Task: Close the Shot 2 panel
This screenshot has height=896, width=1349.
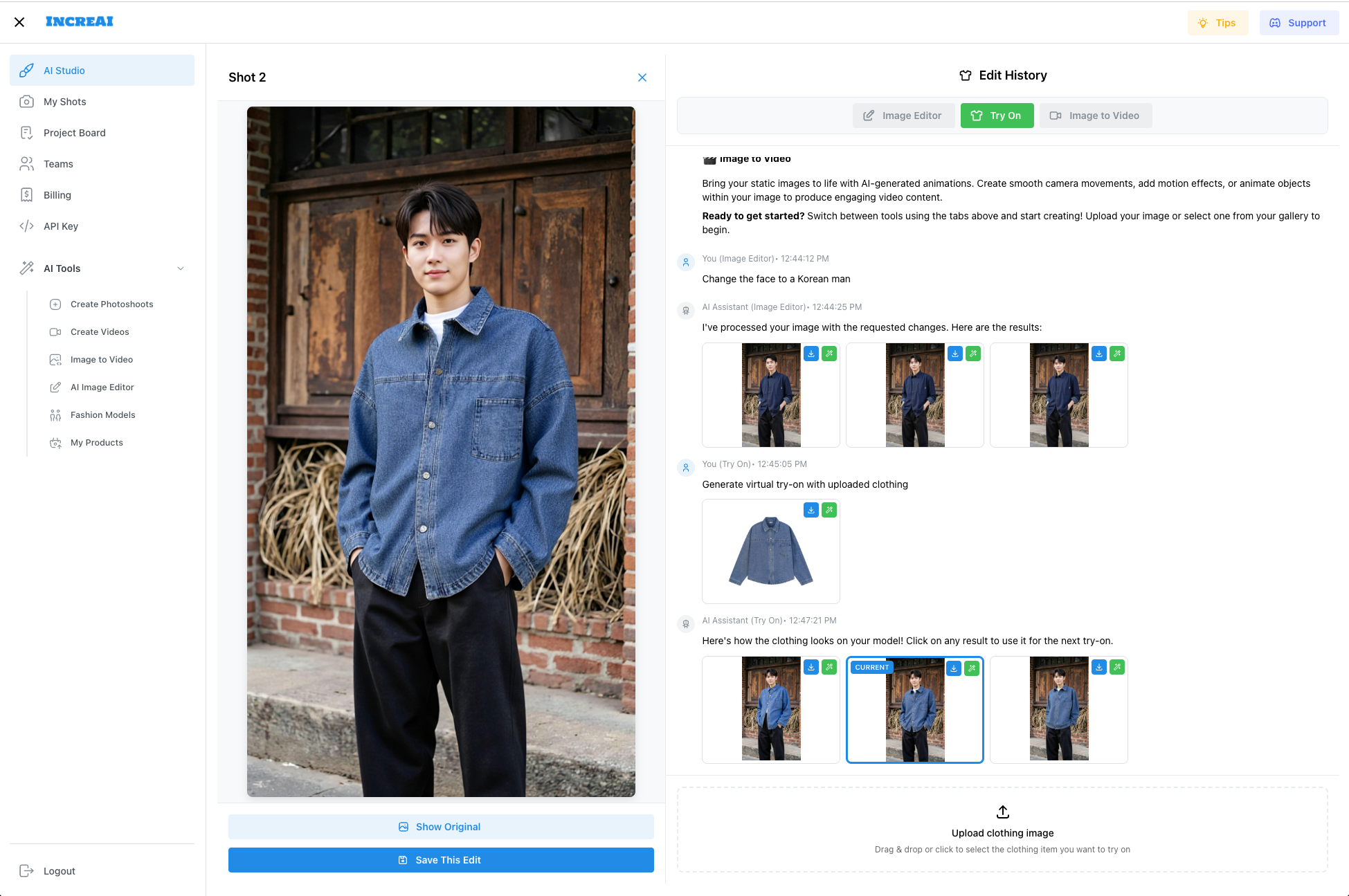Action: click(x=642, y=77)
